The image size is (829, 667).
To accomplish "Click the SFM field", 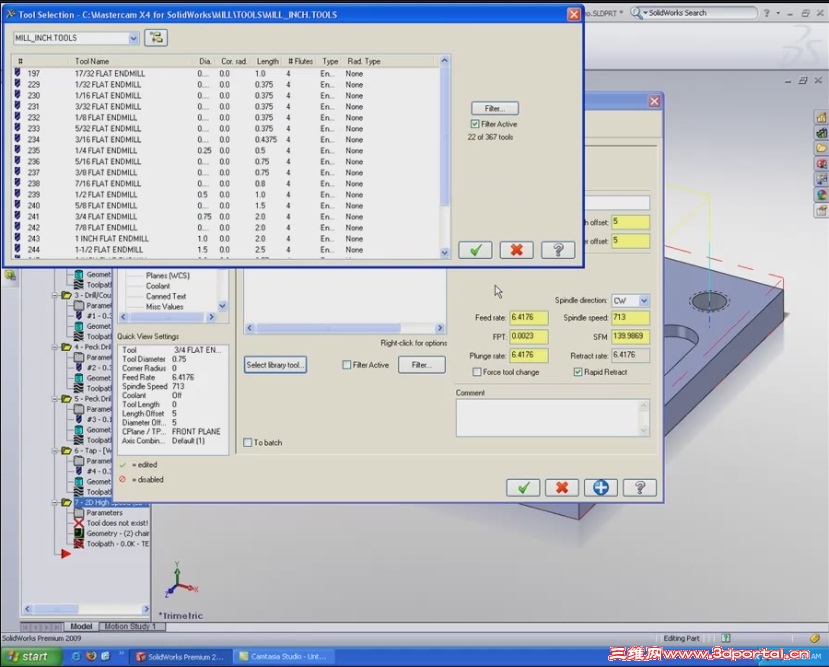I will (x=630, y=336).
